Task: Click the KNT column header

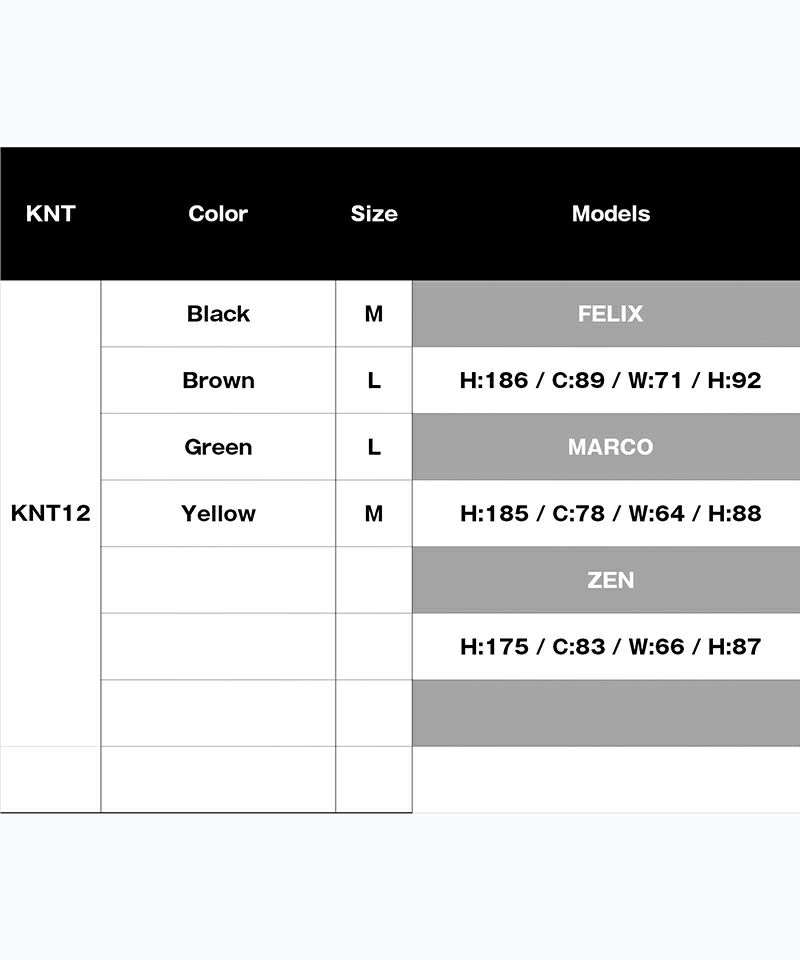Action: coord(50,213)
